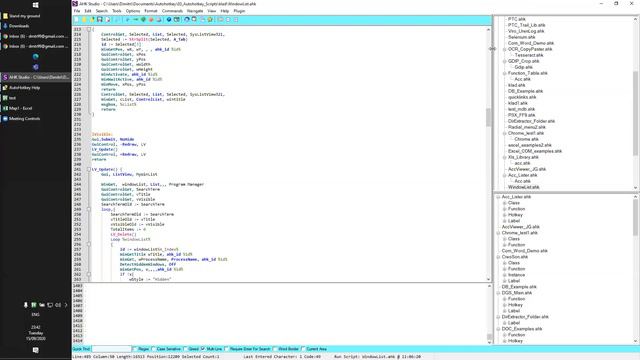640x360 pixels.
Task: Click the blue left arrow toolbar icon
Action: coord(127,20)
